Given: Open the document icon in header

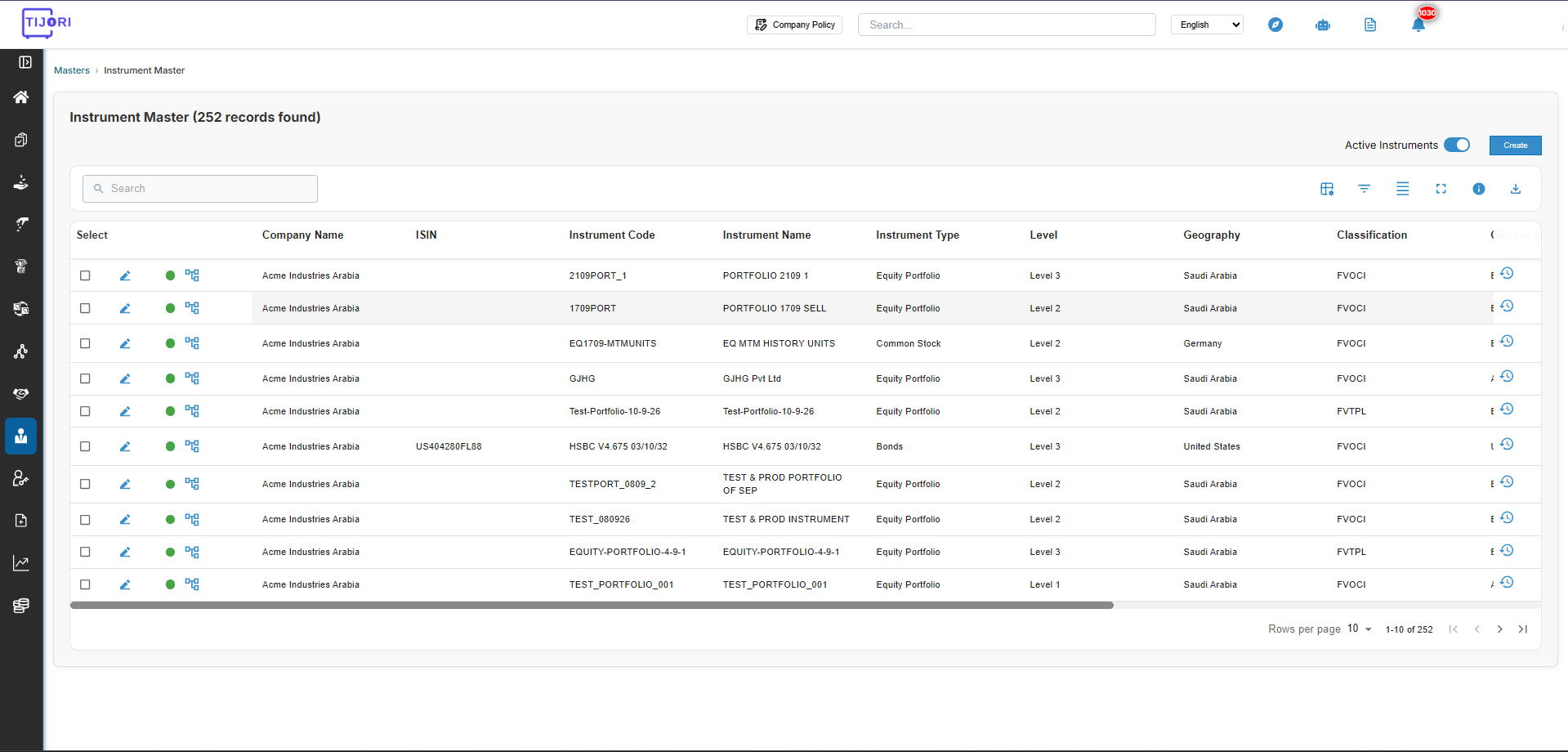Looking at the screenshot, I should pyautogui.click(x=1370, y=25).
